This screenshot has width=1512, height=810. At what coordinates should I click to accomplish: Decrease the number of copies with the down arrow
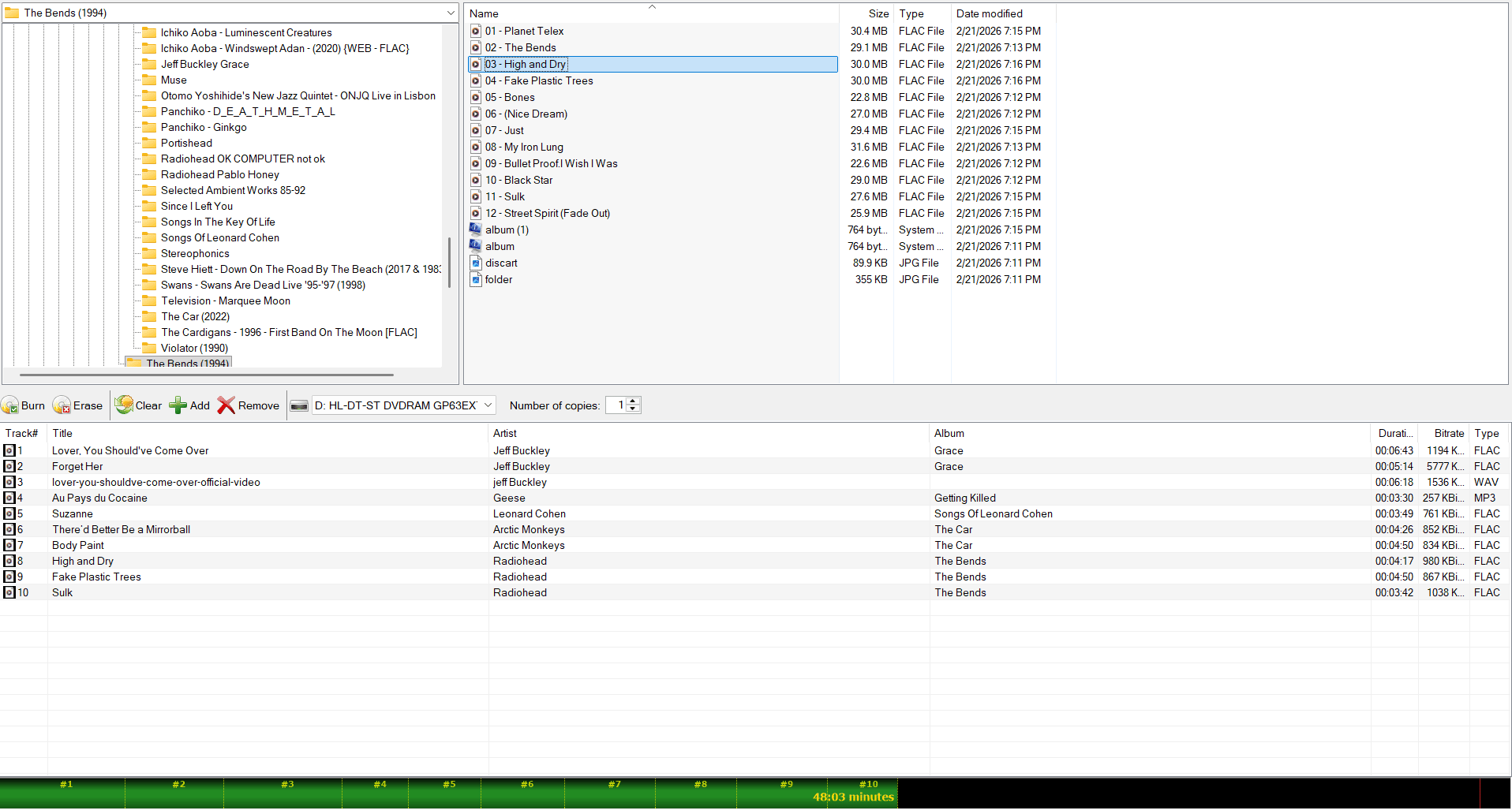[632, 409]
